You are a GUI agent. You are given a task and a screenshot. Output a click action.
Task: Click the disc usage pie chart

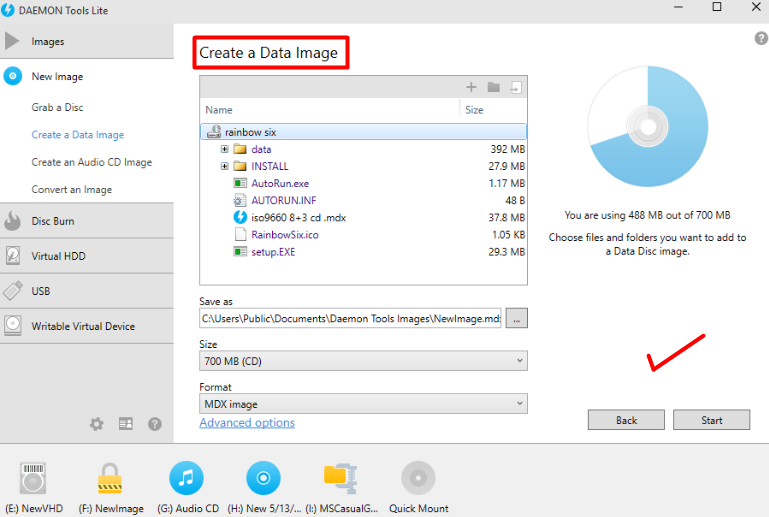[x=647, y=127]
